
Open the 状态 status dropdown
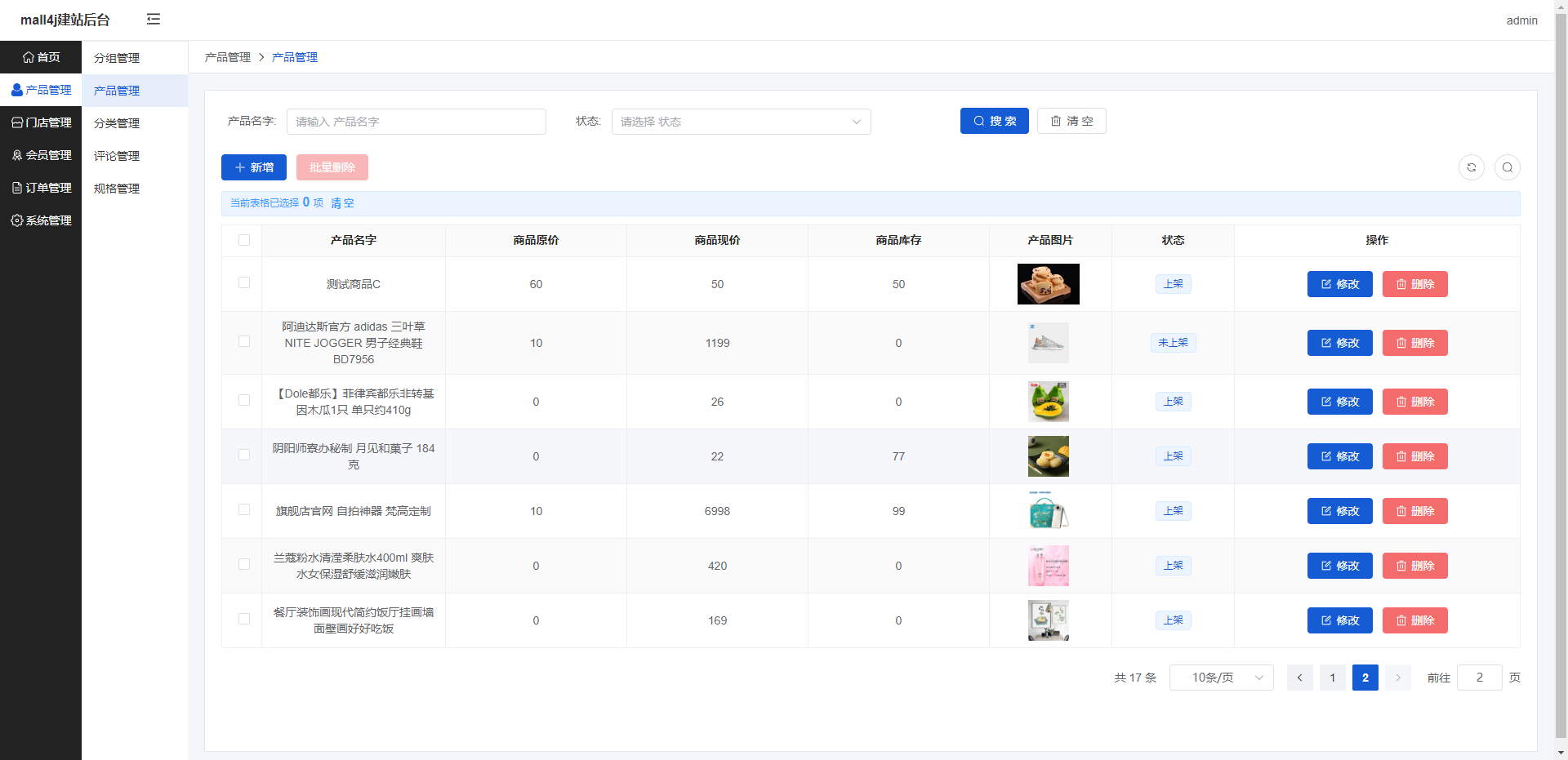(741, 122)
